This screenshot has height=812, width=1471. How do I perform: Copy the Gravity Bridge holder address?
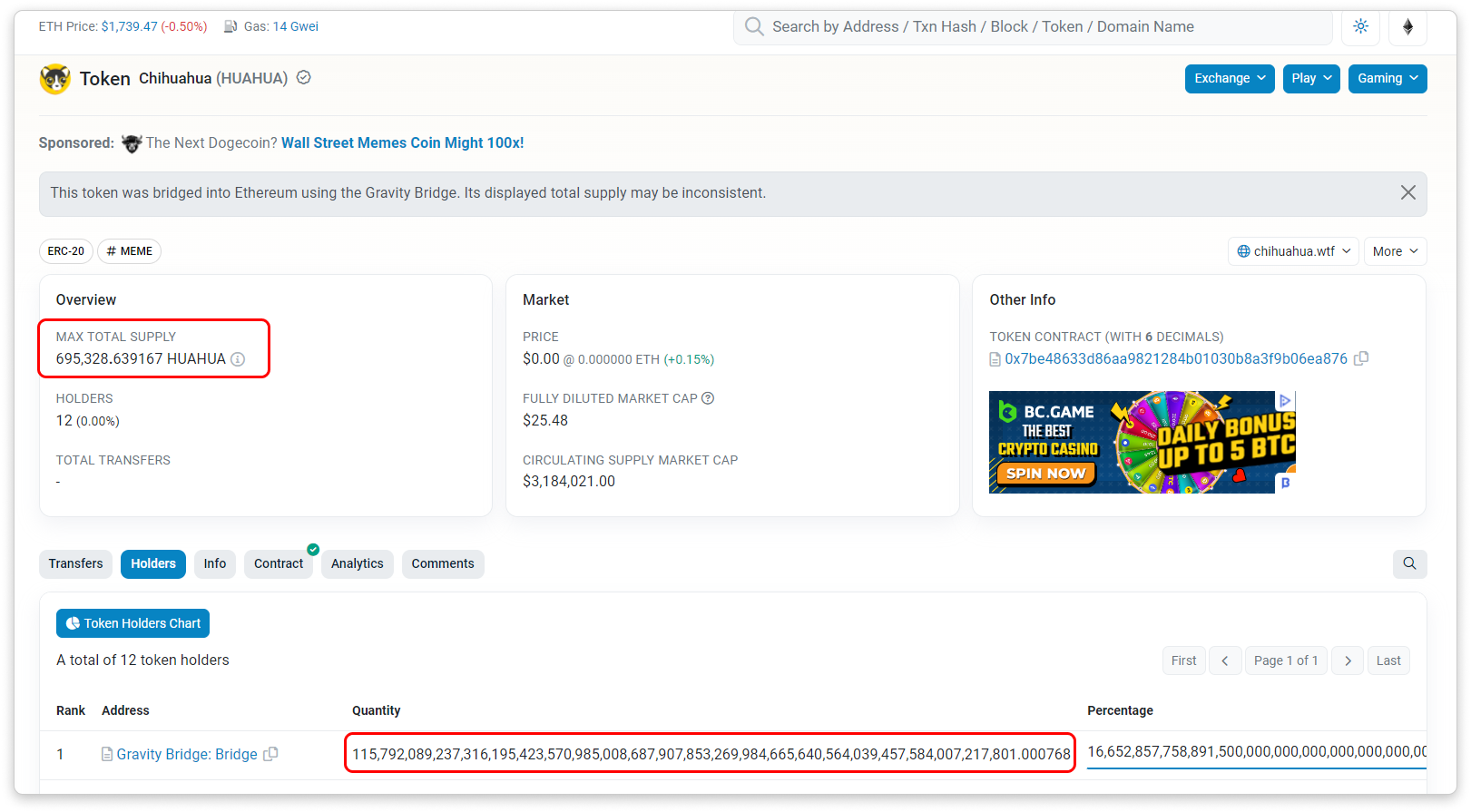270,754
